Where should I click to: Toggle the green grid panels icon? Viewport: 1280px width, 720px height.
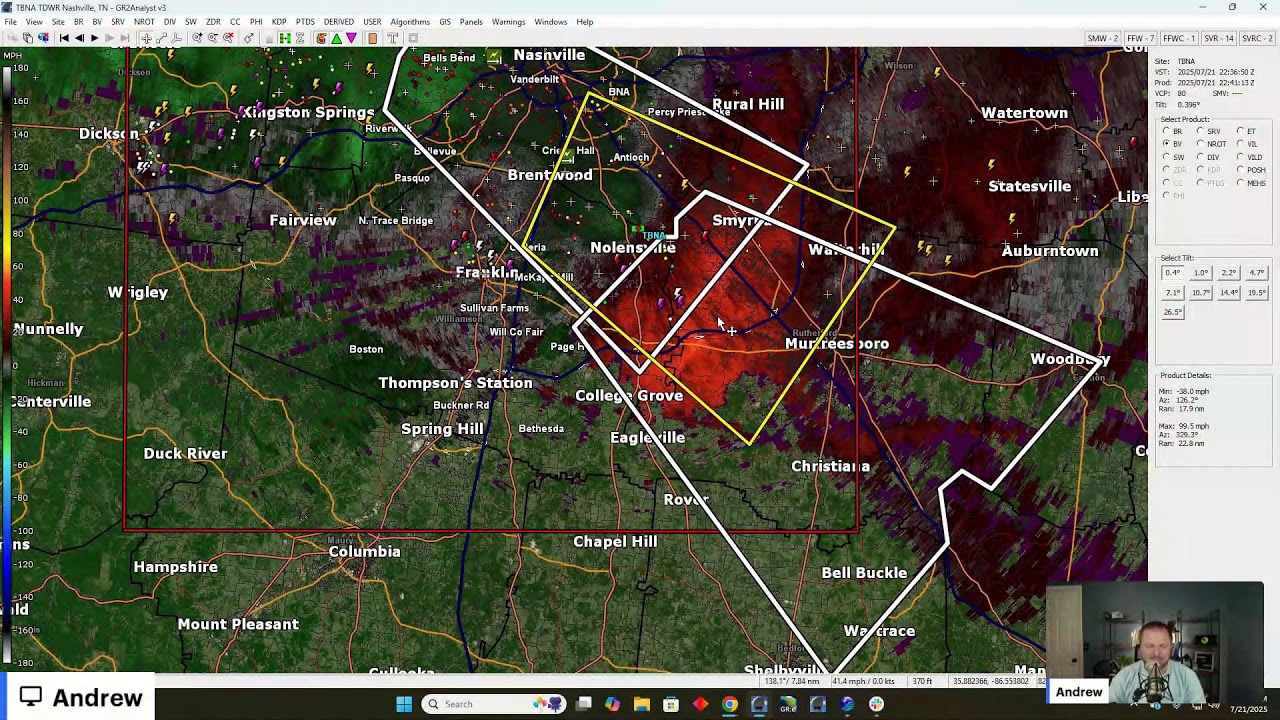click(x=285, y=38)
